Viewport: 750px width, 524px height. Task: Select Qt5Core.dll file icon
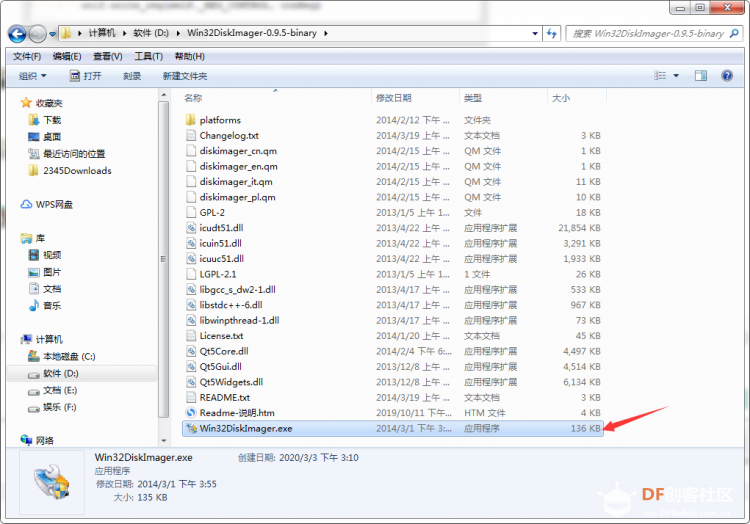point(191,351)
